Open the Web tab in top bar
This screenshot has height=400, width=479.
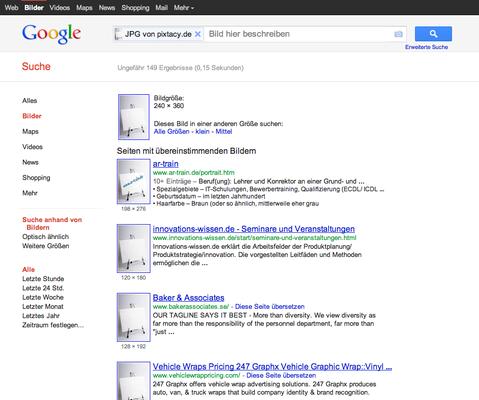[11, 7]
